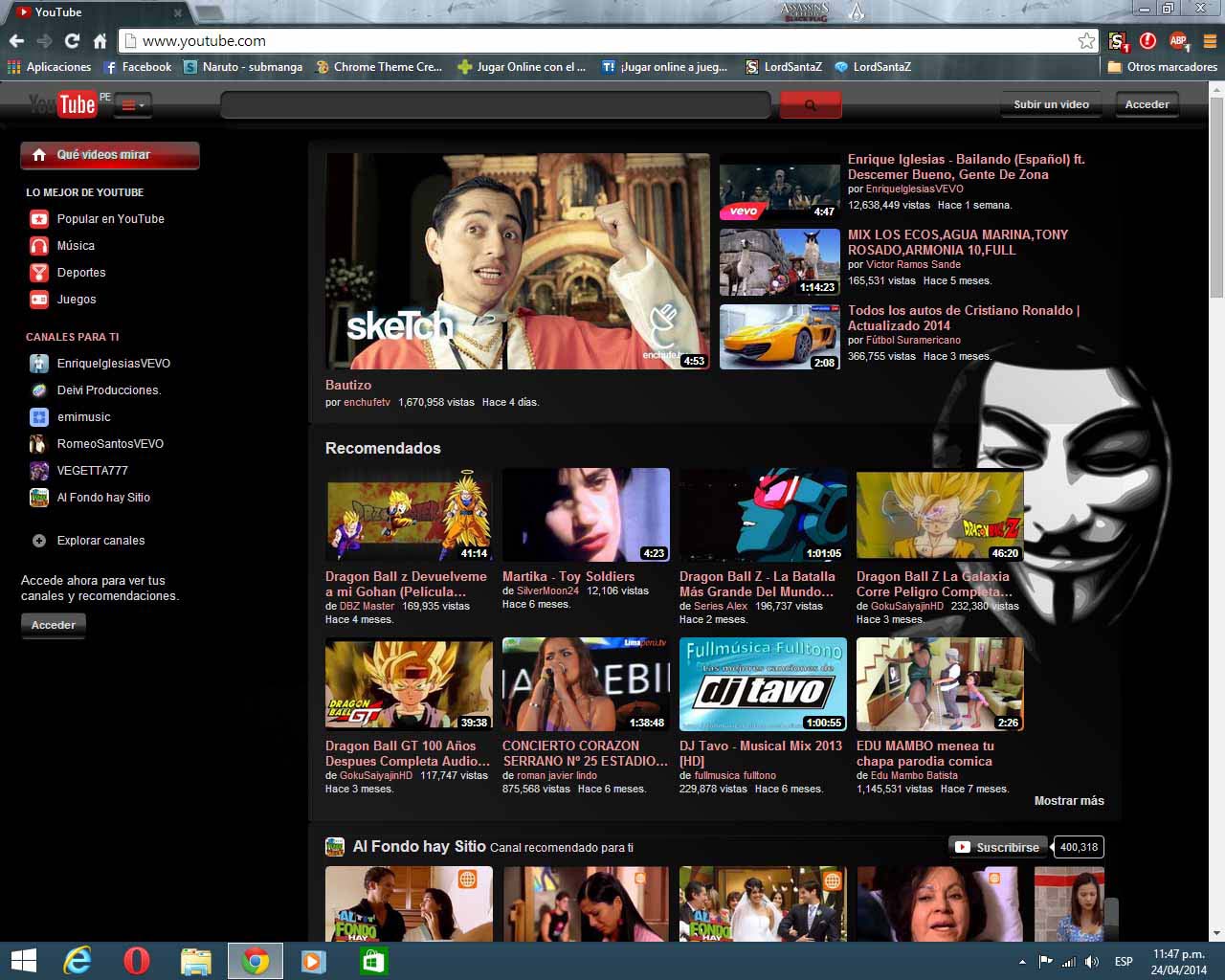Click the volume speaker tray icon
Image resolution: width=1225 pixels, height=980 pixels.
pyautogui.click(x=1091, y=961)
